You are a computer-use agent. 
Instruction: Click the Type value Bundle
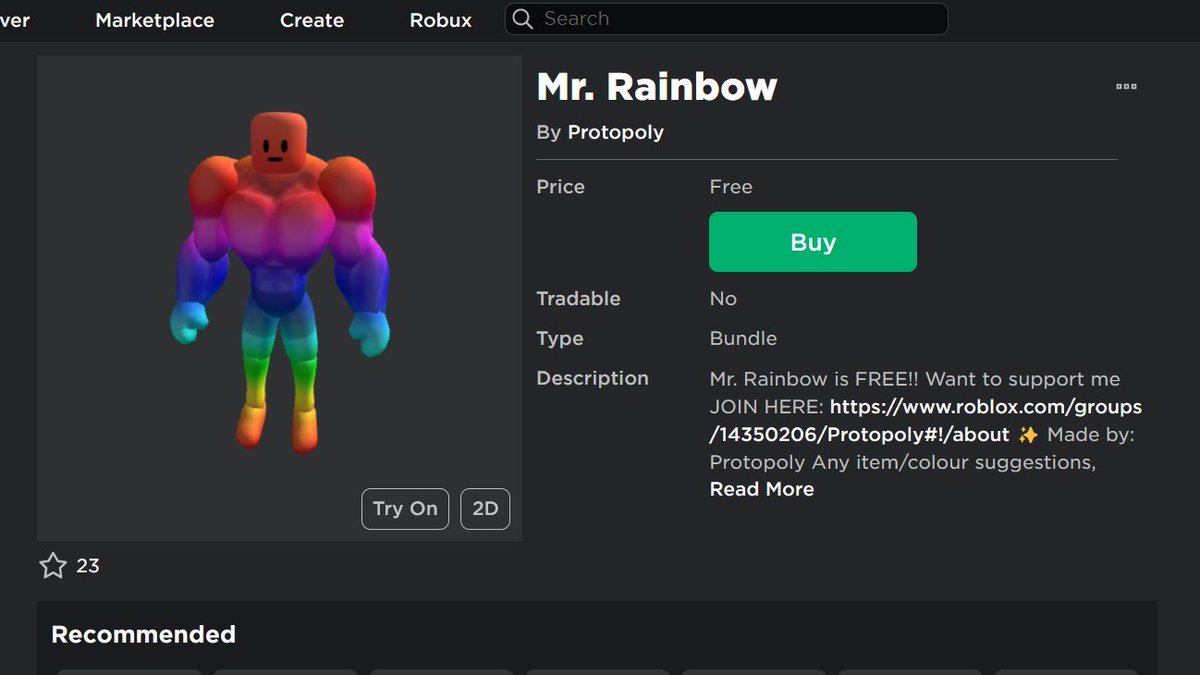pyautogui.click(x=743, y=339)
